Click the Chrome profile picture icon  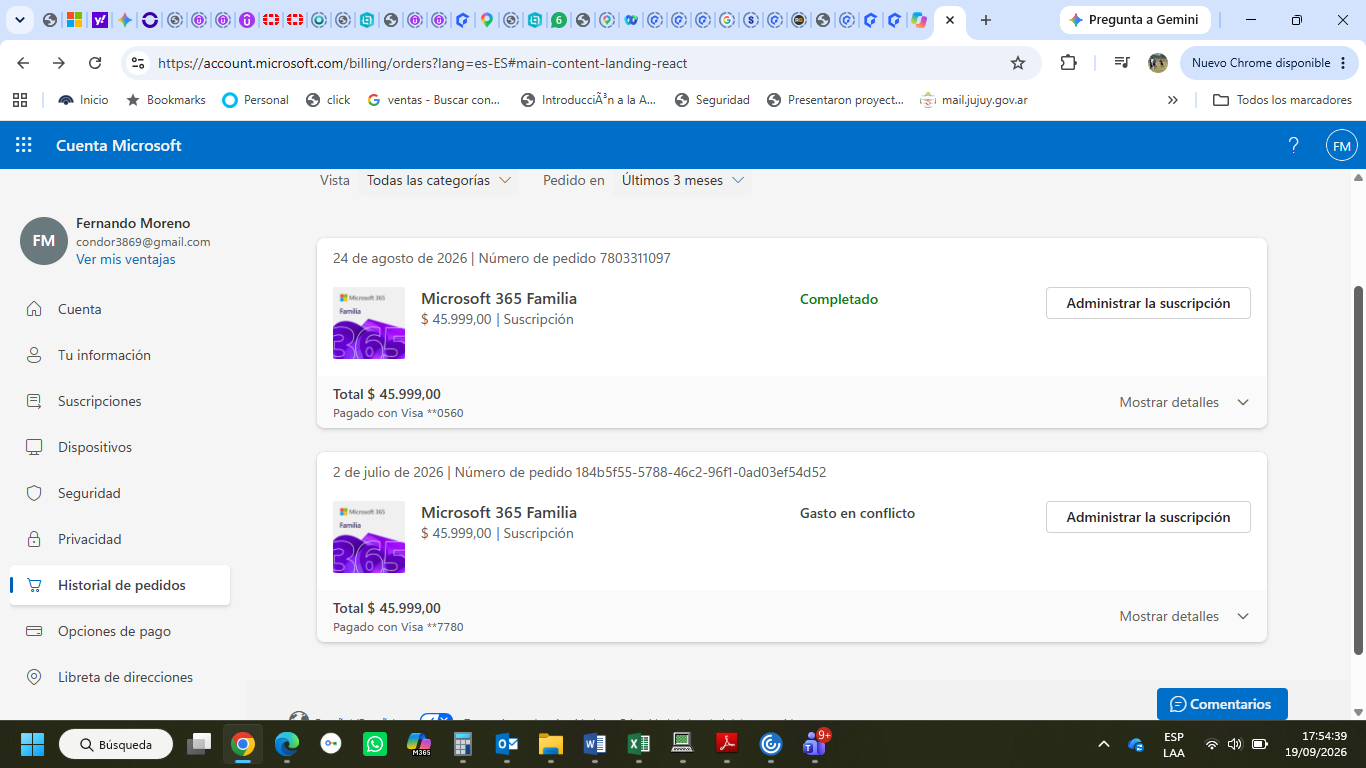pyautogui.click(x=1158, y=63)
